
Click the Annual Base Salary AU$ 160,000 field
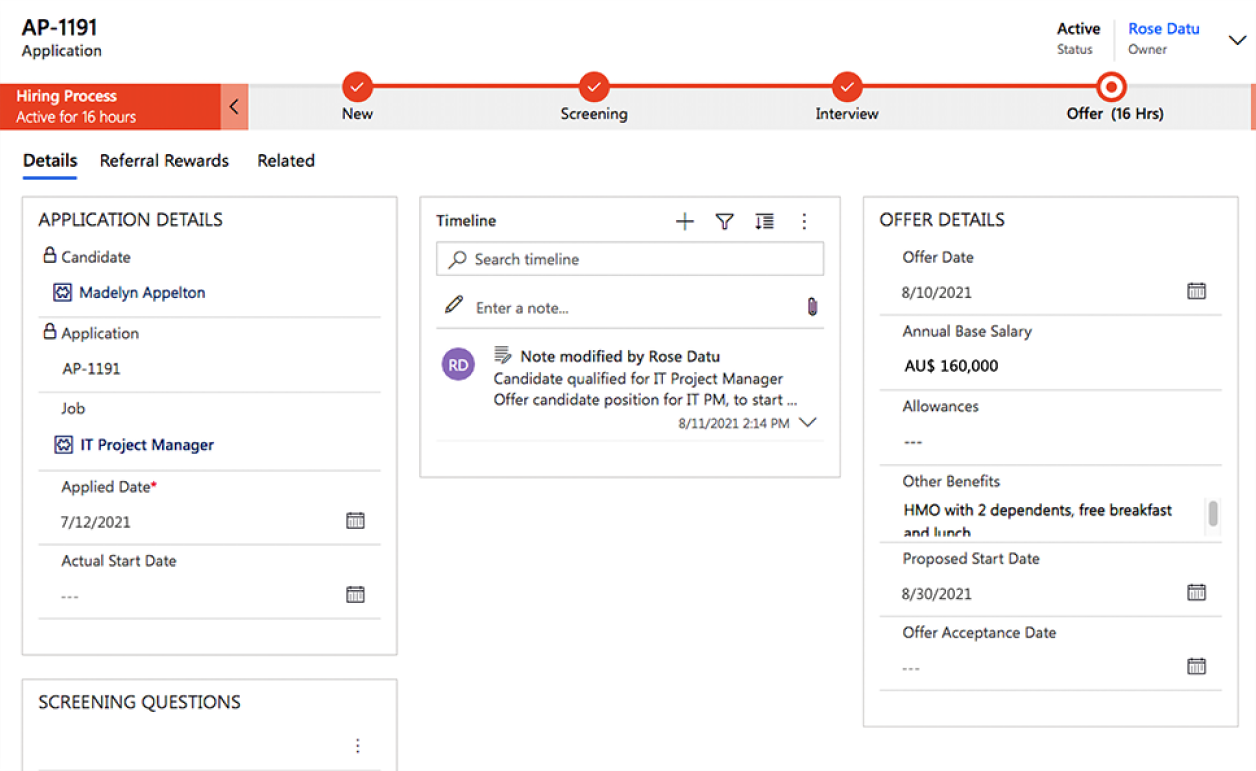point(951,366)
